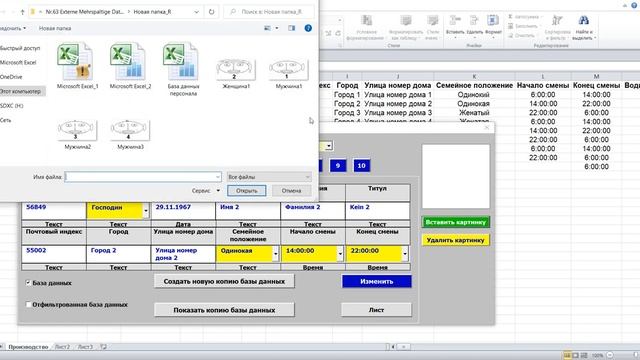This screenshot has height=360, width=640.
Task: Open Условное форматирование in Excel ribbon
Action: click(367, 28)
